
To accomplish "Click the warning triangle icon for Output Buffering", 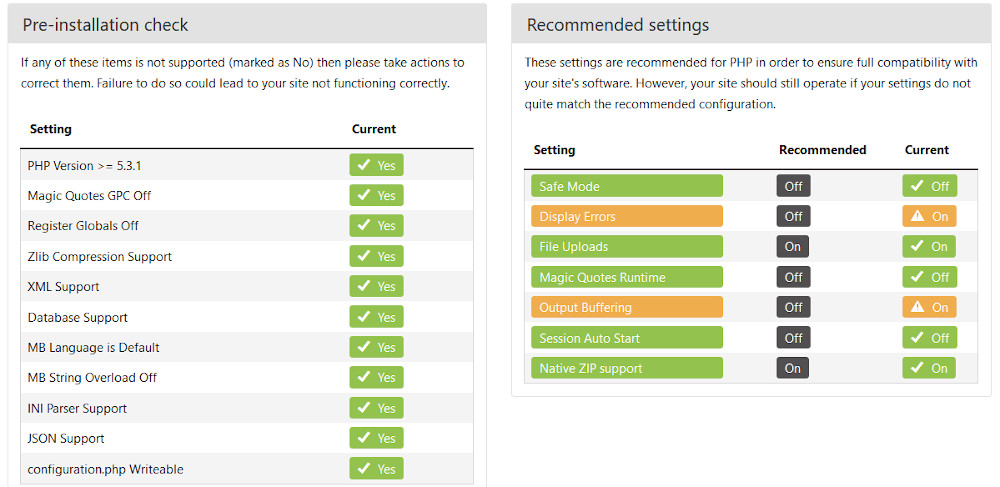I will click(917, 307).
